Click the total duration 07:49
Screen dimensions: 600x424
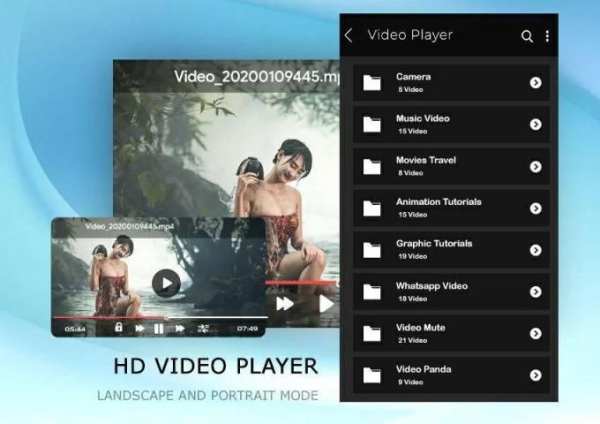pyautogui.click(x=247, y=329)
